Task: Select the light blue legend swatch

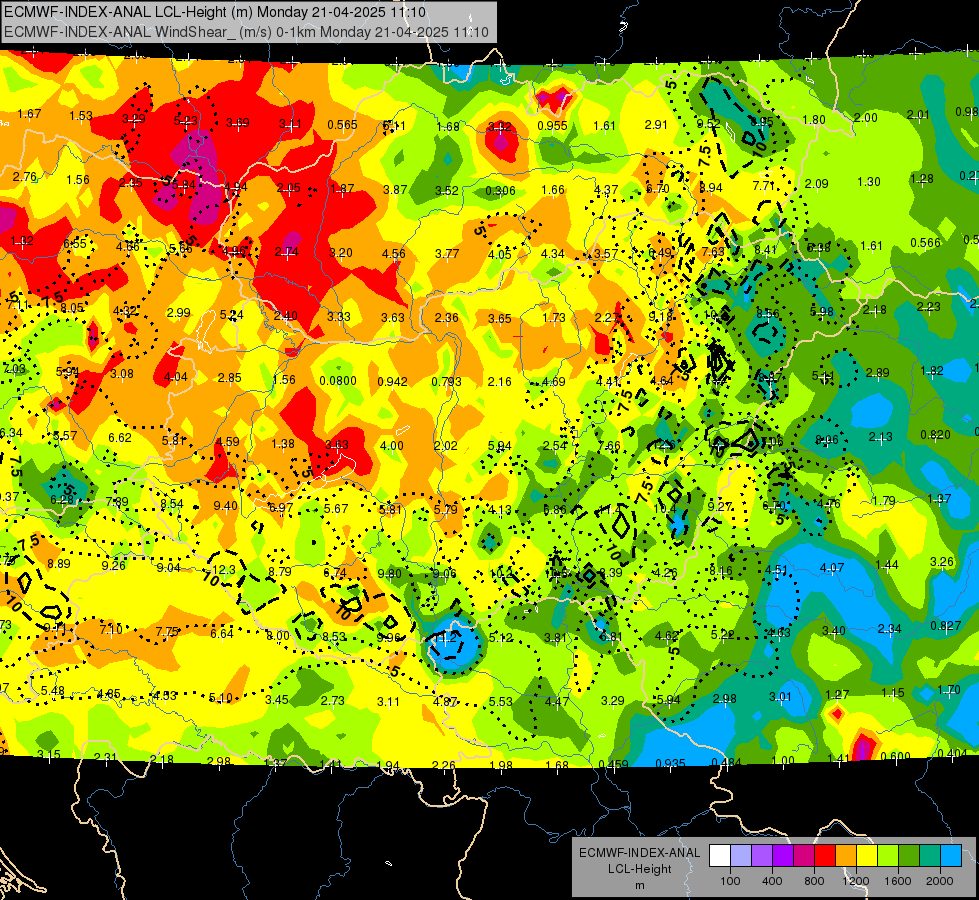Action: 952,856
